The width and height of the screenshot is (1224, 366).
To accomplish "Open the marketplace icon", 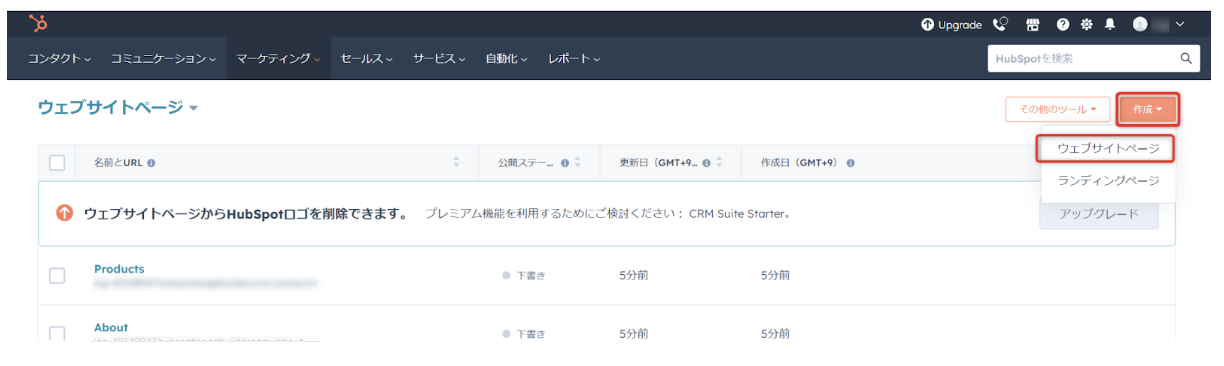I will pos(1033,24).
